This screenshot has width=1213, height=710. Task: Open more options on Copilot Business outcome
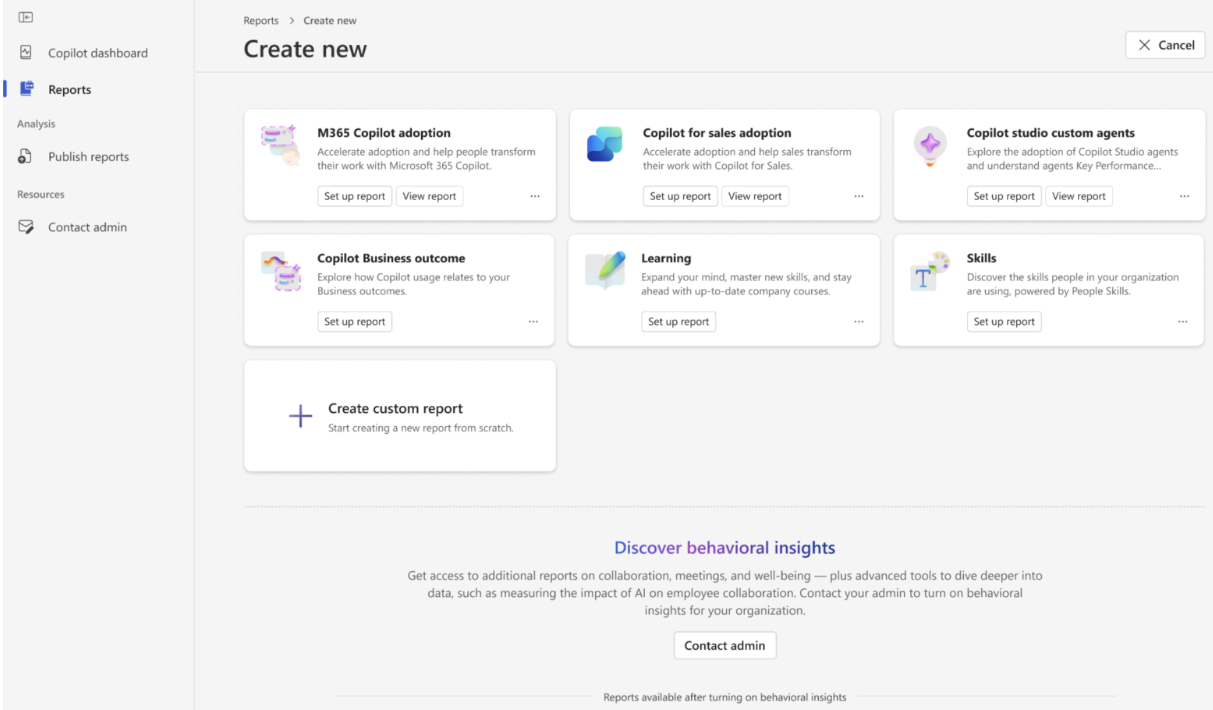pos(533,322)
